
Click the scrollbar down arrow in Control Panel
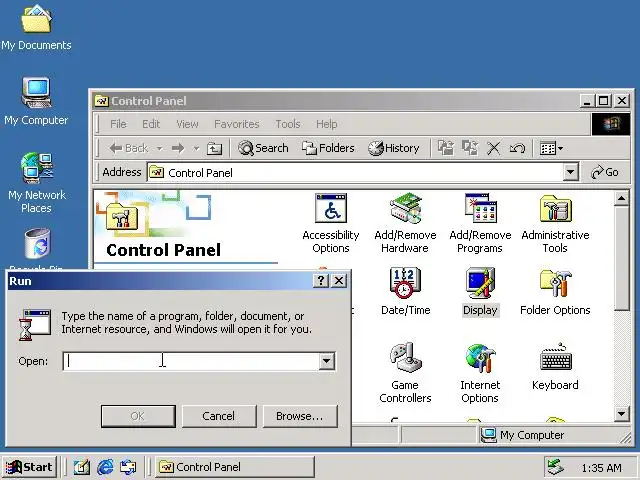click(621, 414)
